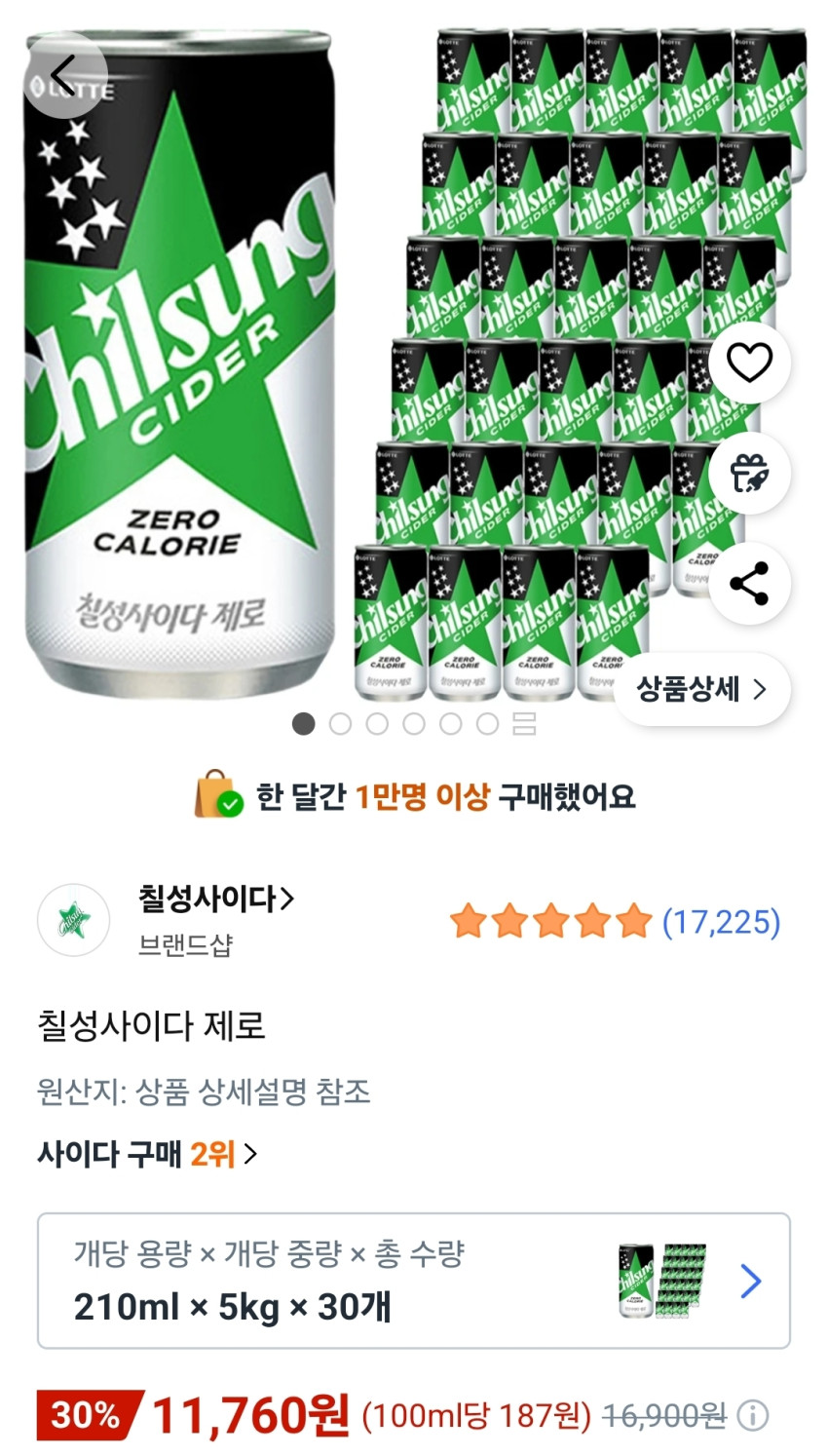The image size is (828, 1456).
Task: Select the sixth image indicator dot
Action: [487, 724]
